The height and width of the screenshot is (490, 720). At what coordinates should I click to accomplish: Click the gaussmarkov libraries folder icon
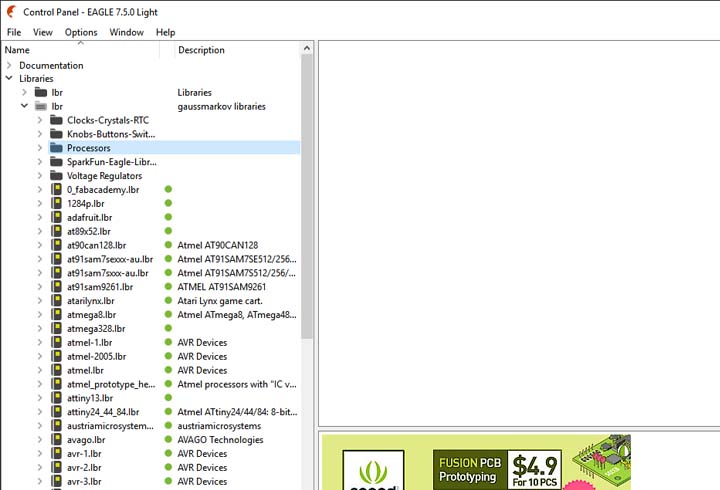41,107
